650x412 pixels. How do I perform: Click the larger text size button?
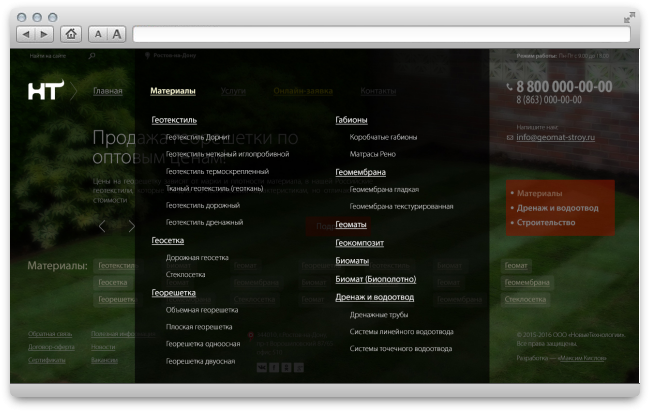117,34
